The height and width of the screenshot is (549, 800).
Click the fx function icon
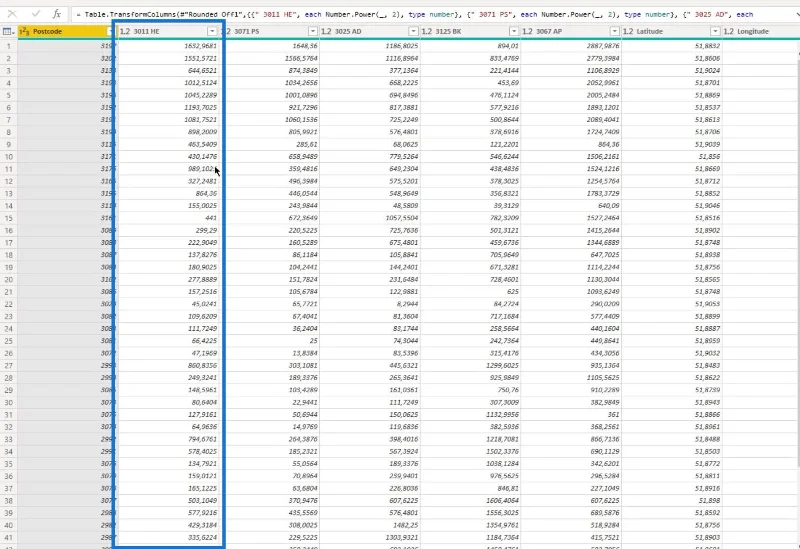57,14
